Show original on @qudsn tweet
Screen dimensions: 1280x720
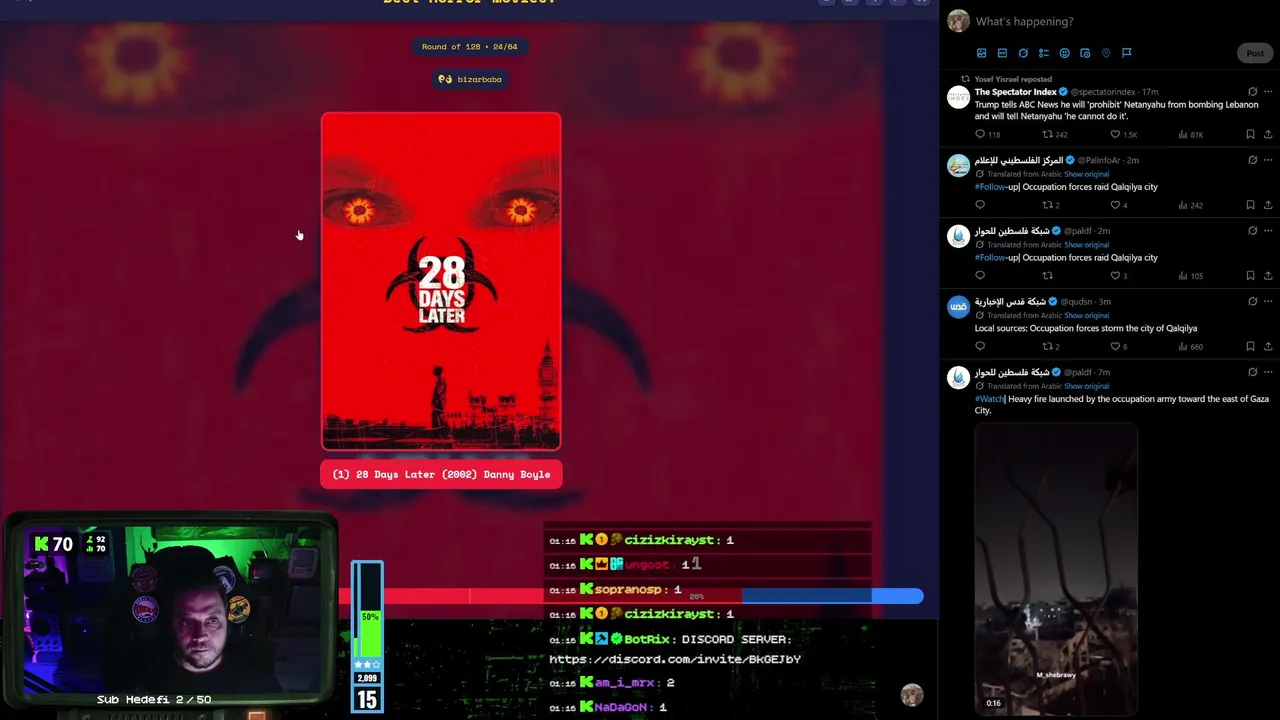[1086, 316]
